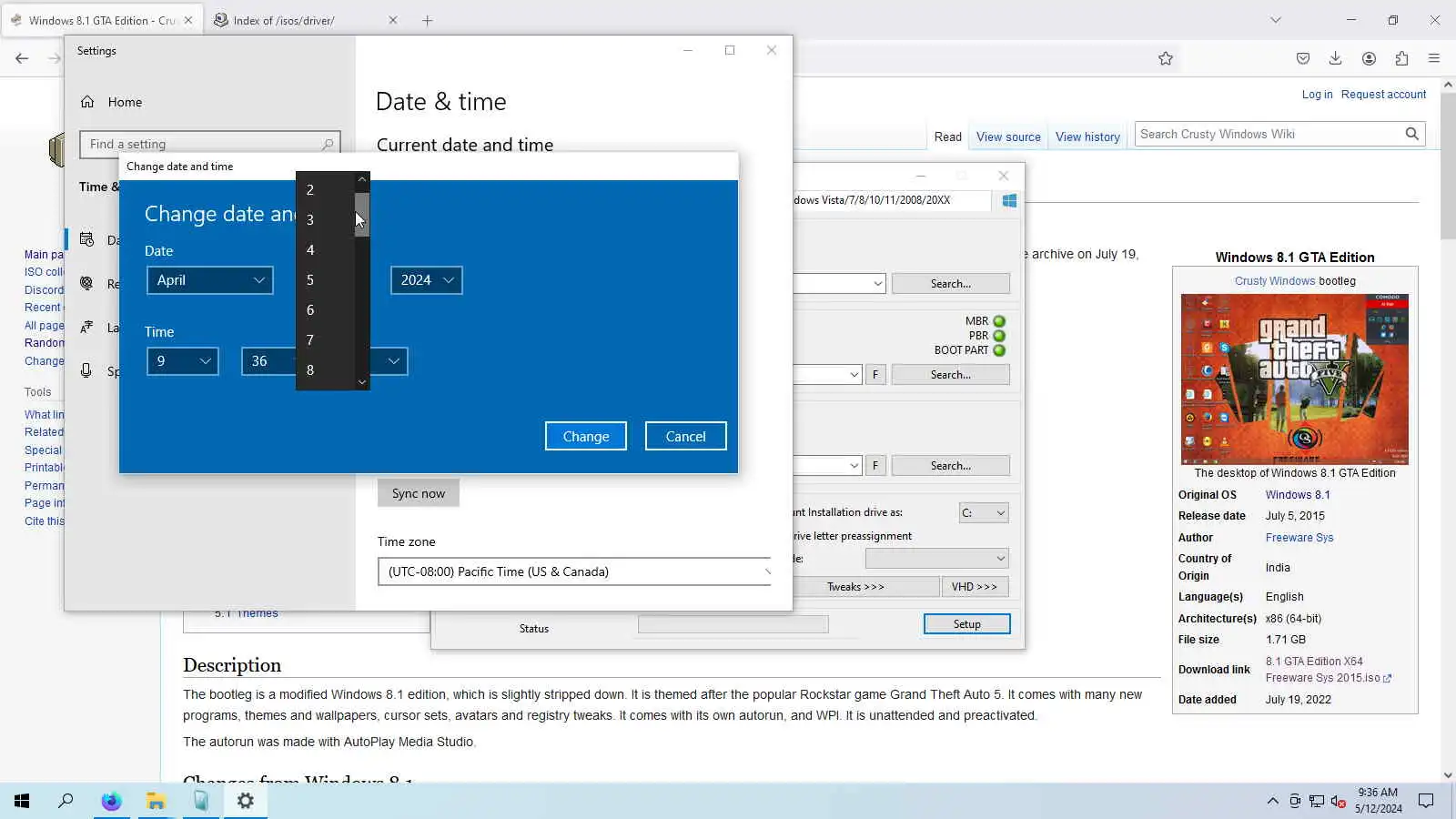Open the notification center icon
The image size is (1456, 819).
click(x=1426, y=801)
